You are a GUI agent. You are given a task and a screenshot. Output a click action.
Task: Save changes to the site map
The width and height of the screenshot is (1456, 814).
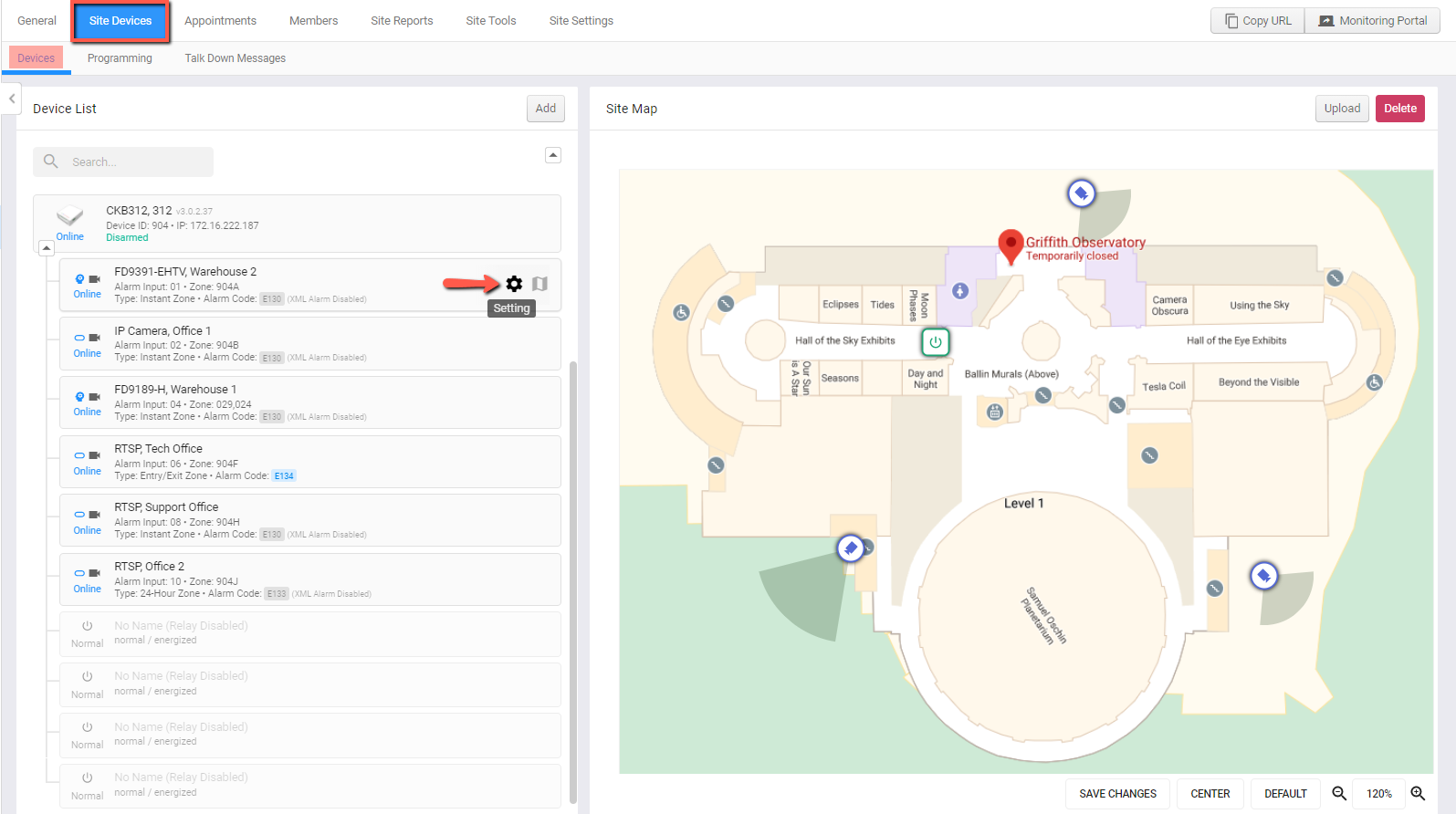(1117, 793)
